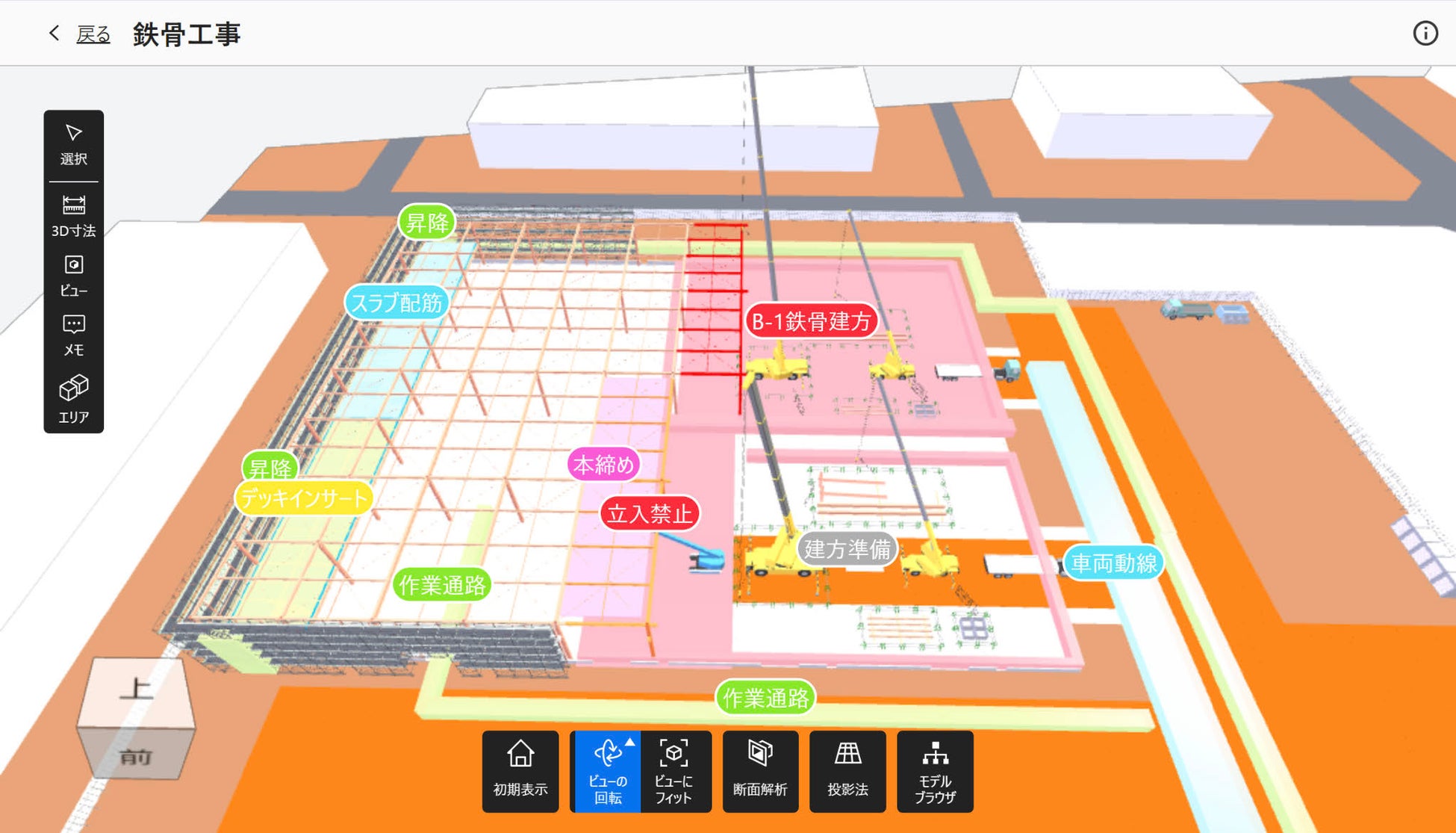Open the モデルブラウザ model browser

tap(935, 770)
